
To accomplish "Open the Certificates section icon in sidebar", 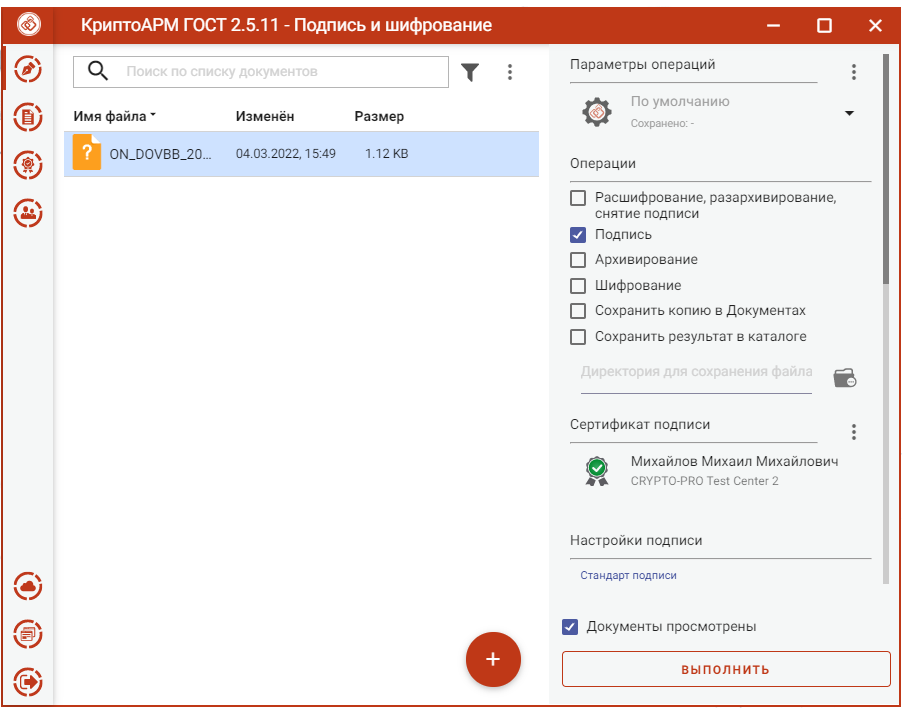I will coord(28,165).
